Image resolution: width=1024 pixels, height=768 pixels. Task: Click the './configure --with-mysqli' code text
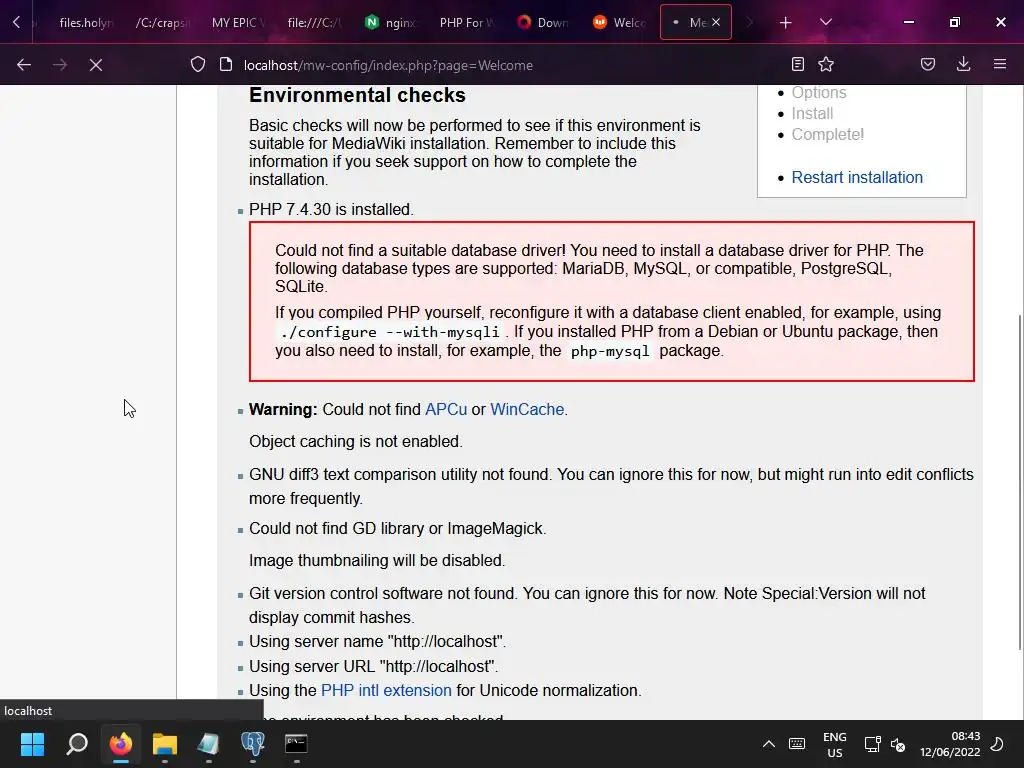(390, 332)
